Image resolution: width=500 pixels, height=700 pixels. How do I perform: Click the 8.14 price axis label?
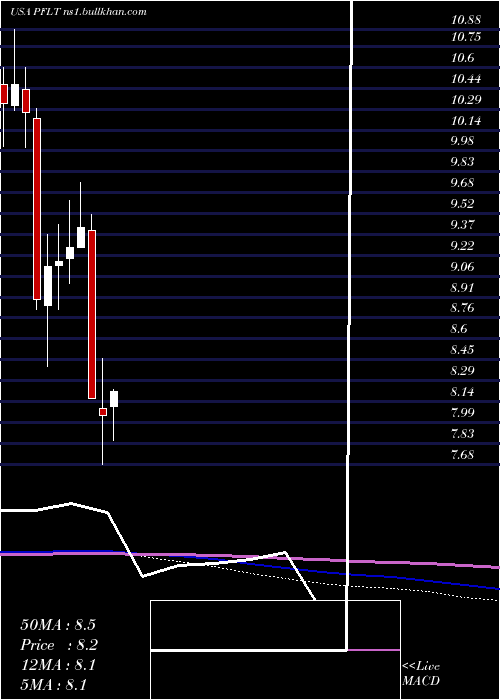[x=462, y=392]
